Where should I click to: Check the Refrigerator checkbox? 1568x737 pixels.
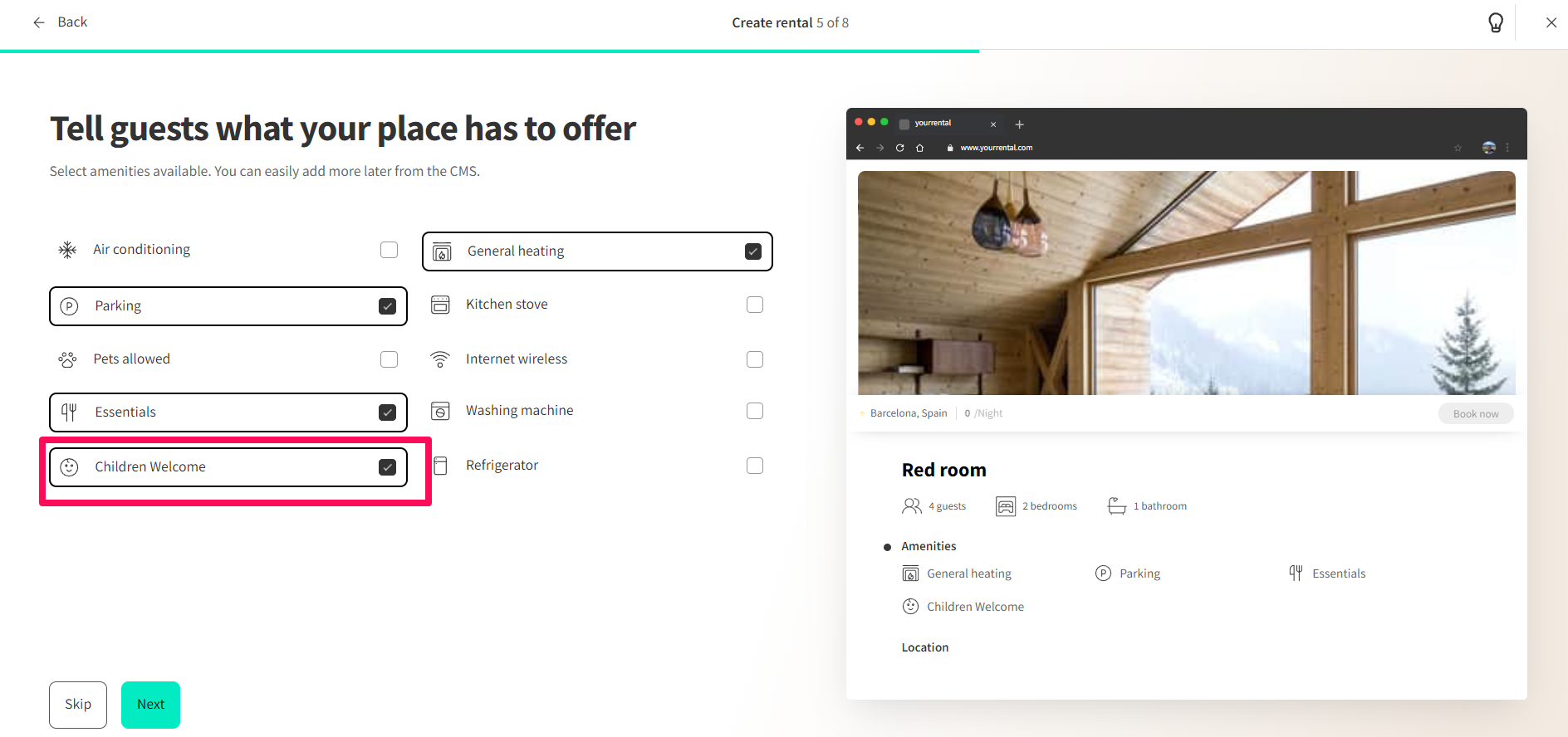(x=755, y=466)
